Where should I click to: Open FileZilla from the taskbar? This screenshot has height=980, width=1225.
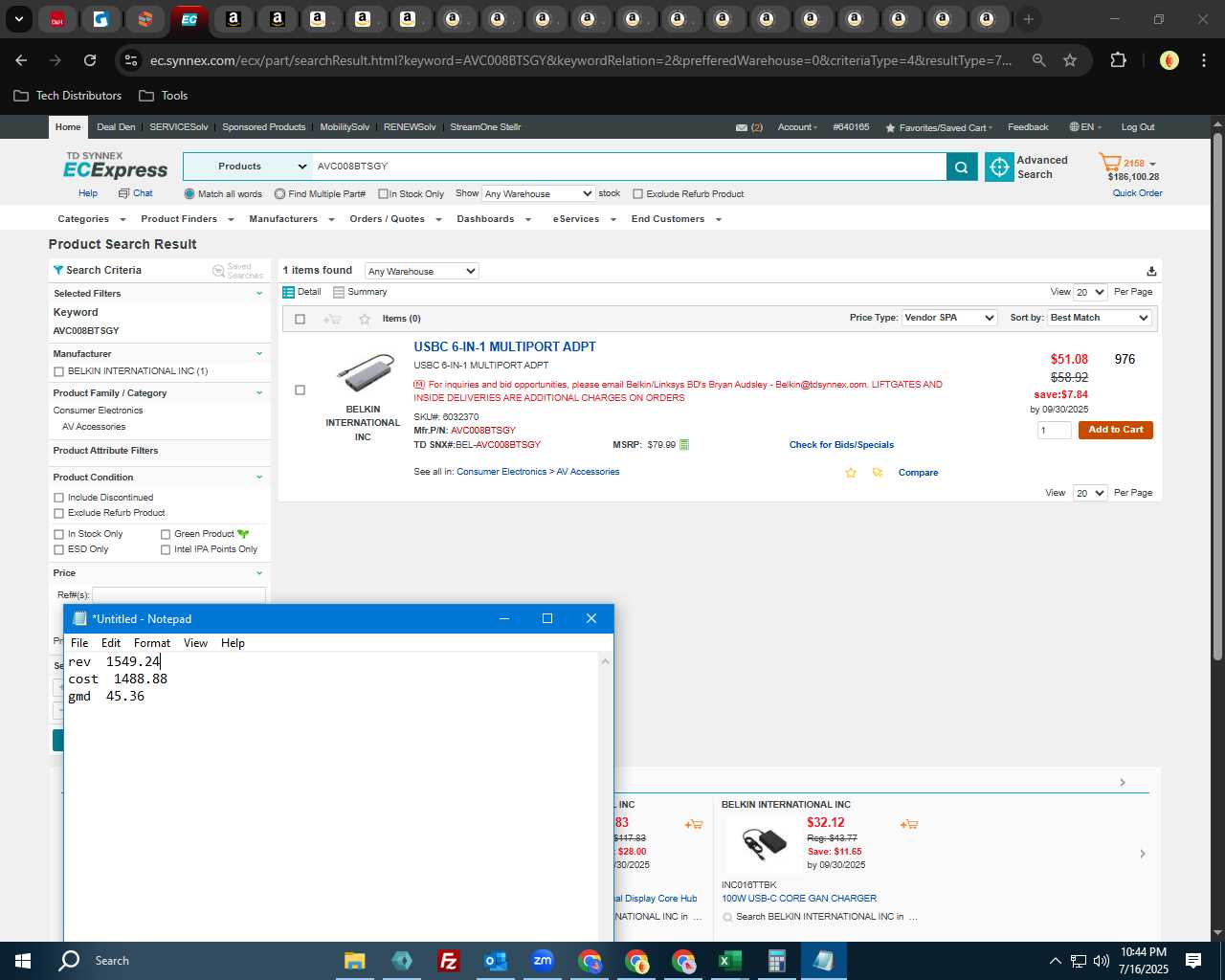(448, 961)
